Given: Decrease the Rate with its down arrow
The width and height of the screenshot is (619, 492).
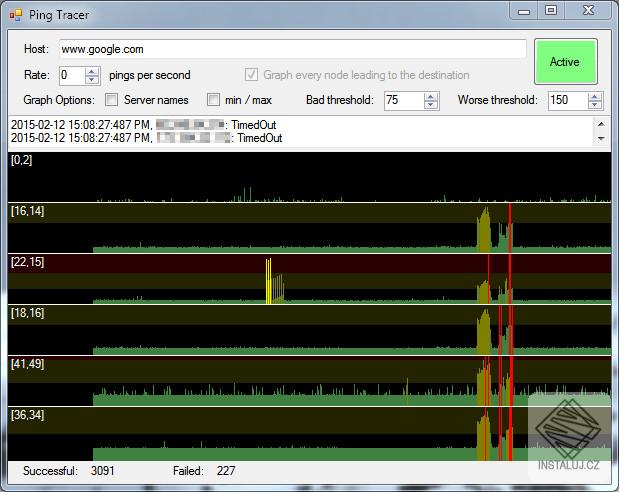Looking at the screenshot, I should (92, 79).
